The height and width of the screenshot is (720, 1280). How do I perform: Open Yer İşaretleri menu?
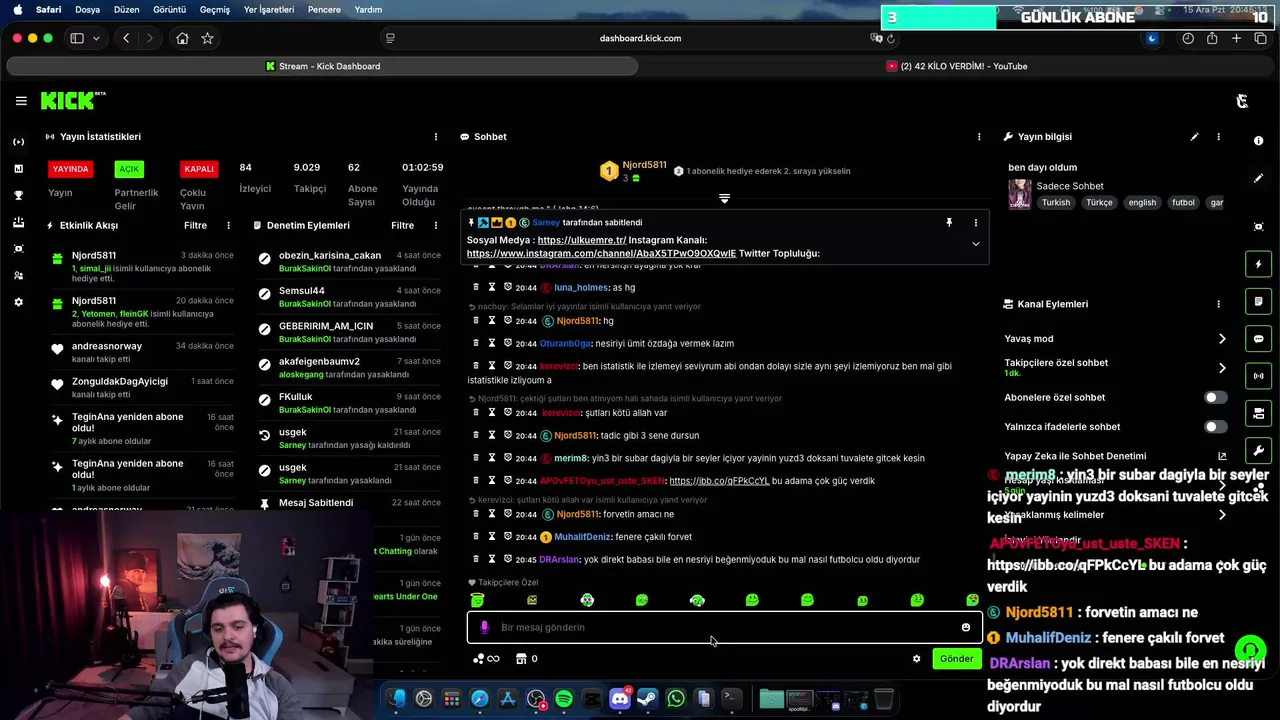[269, 9]
